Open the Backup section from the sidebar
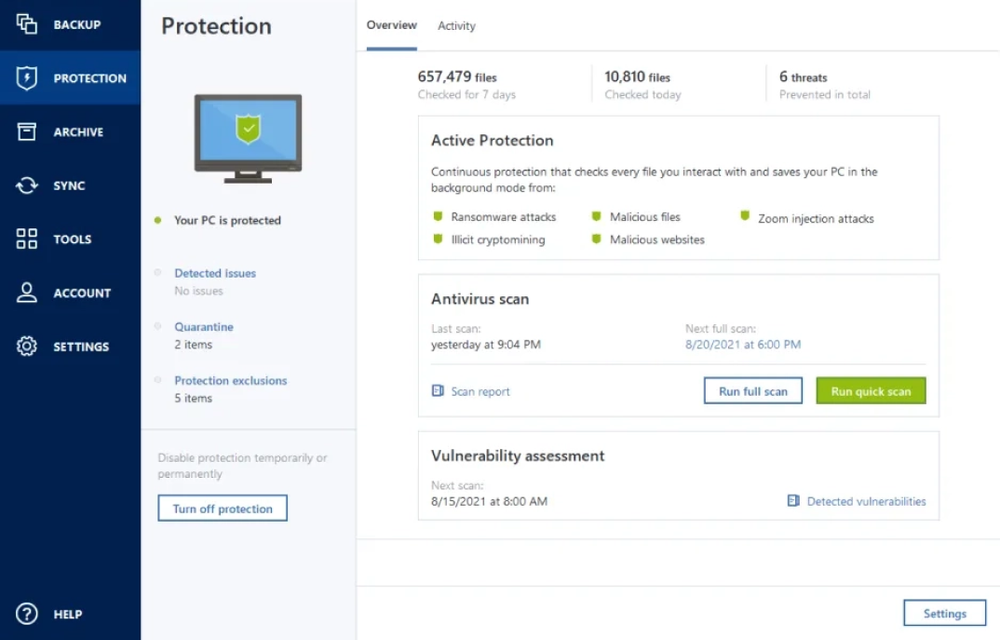 (24, 24)
